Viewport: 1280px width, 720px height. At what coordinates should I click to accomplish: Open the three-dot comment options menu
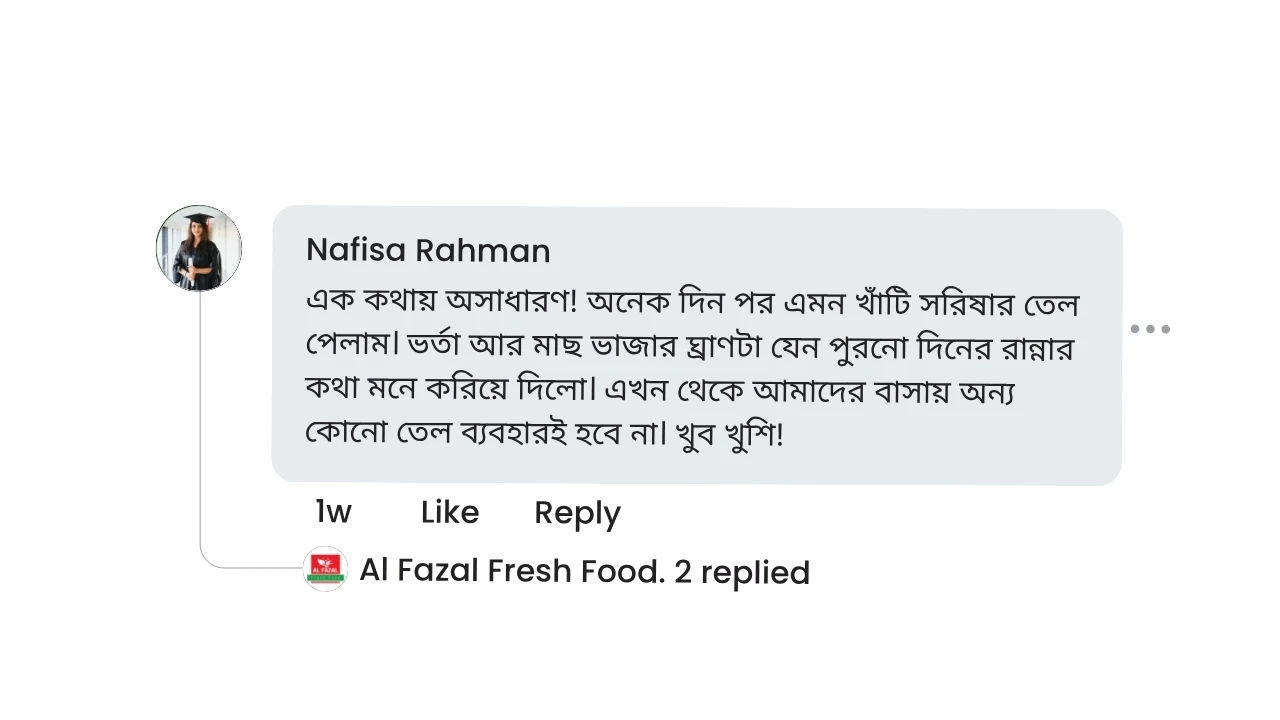point(1150,329)
